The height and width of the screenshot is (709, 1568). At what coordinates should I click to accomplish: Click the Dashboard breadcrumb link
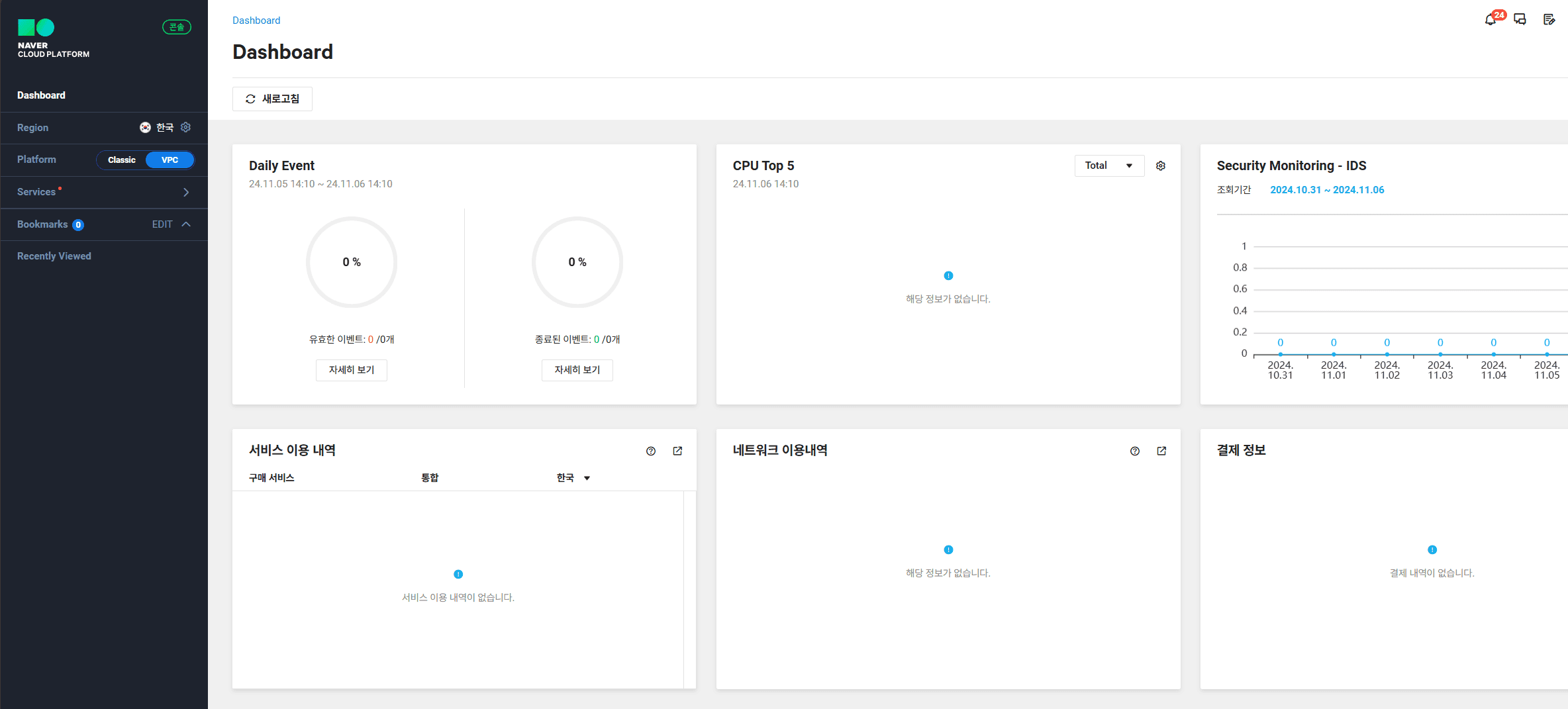click(x=256, y=21)
